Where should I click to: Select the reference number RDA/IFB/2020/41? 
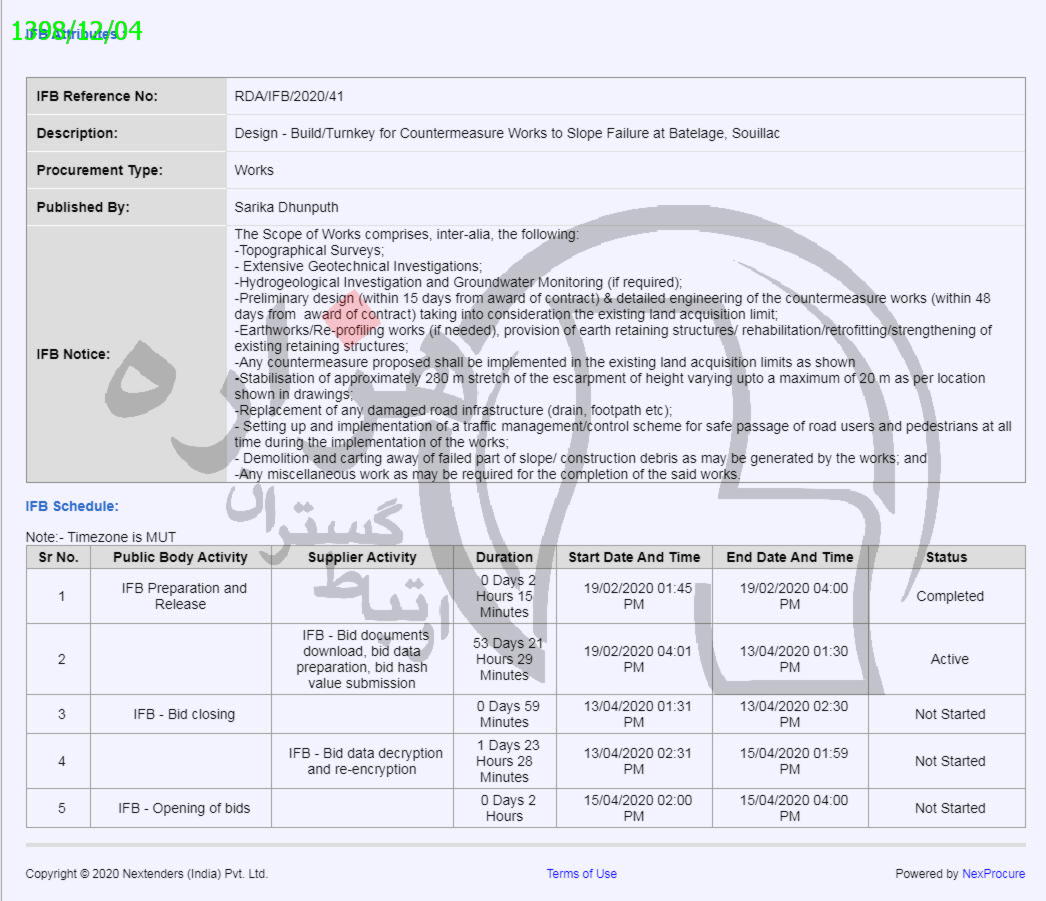point(289,97)
